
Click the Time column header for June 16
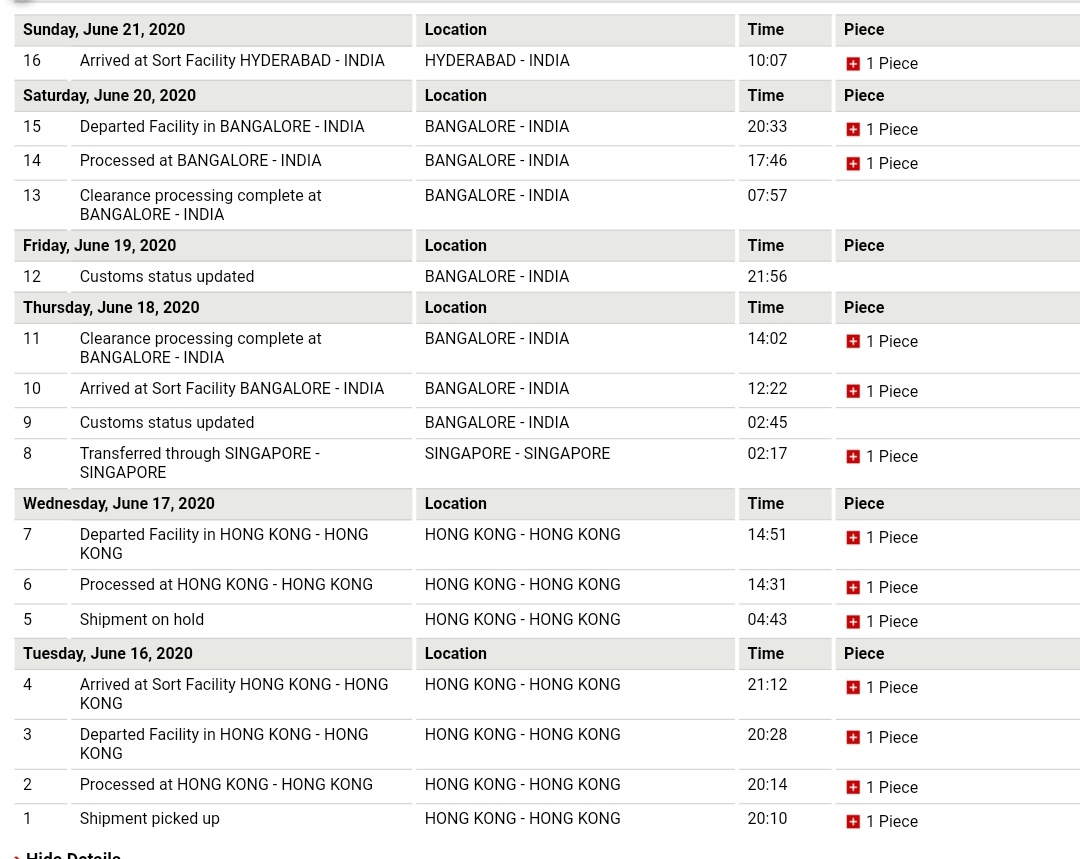pos(766,654)
